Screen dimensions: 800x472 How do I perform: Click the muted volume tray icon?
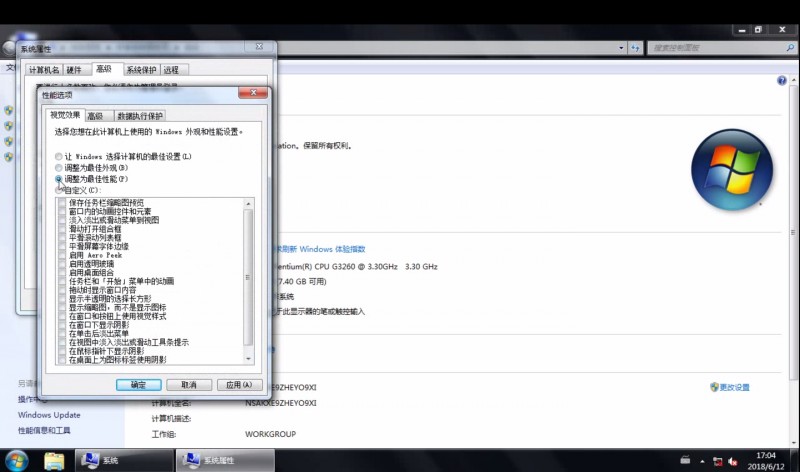(733, 461)
